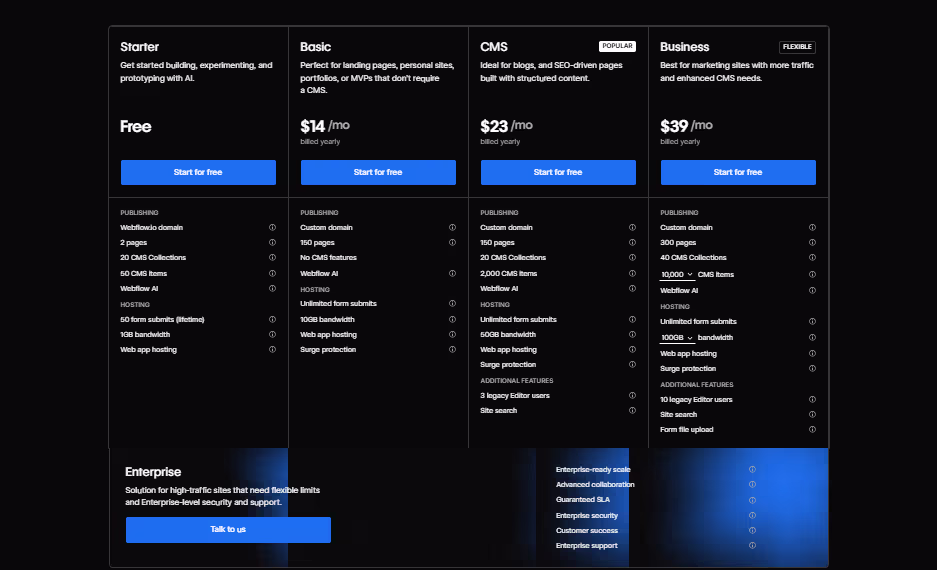The height and width of the screenshot is (570, 937).
Task: Click info icon for Guaranteed SLA
Action: point(752,500)
